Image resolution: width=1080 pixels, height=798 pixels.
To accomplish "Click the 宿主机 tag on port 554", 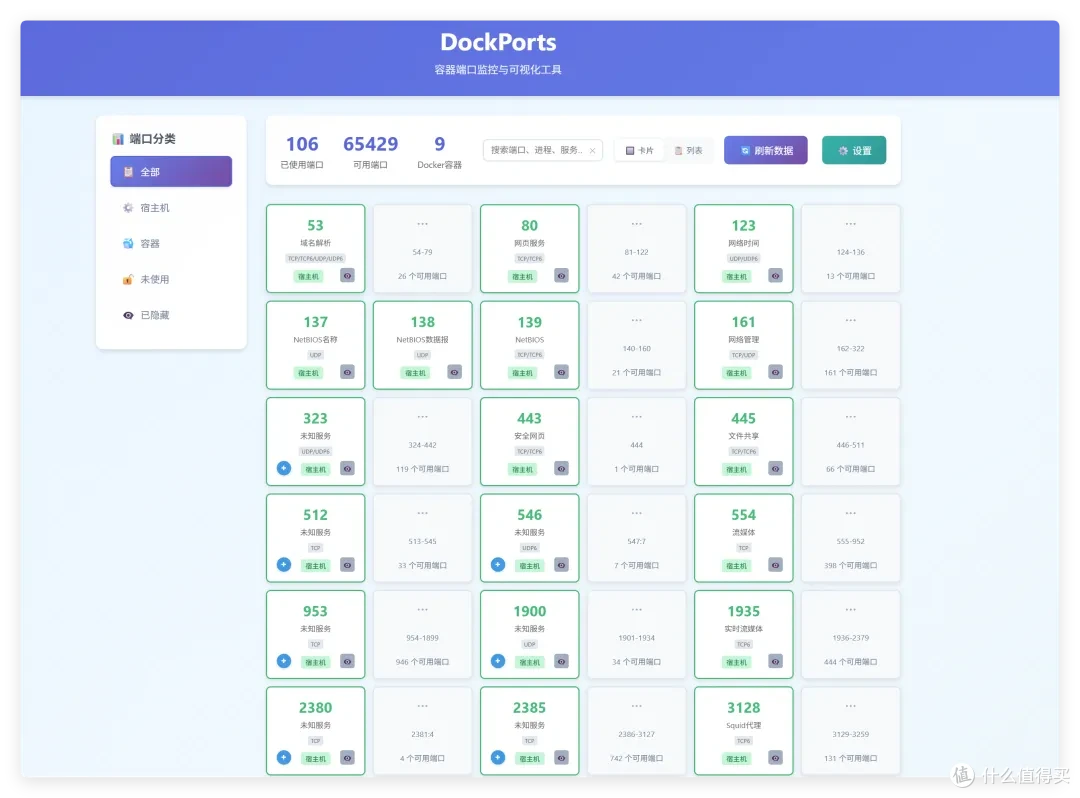I will (736, 566).
